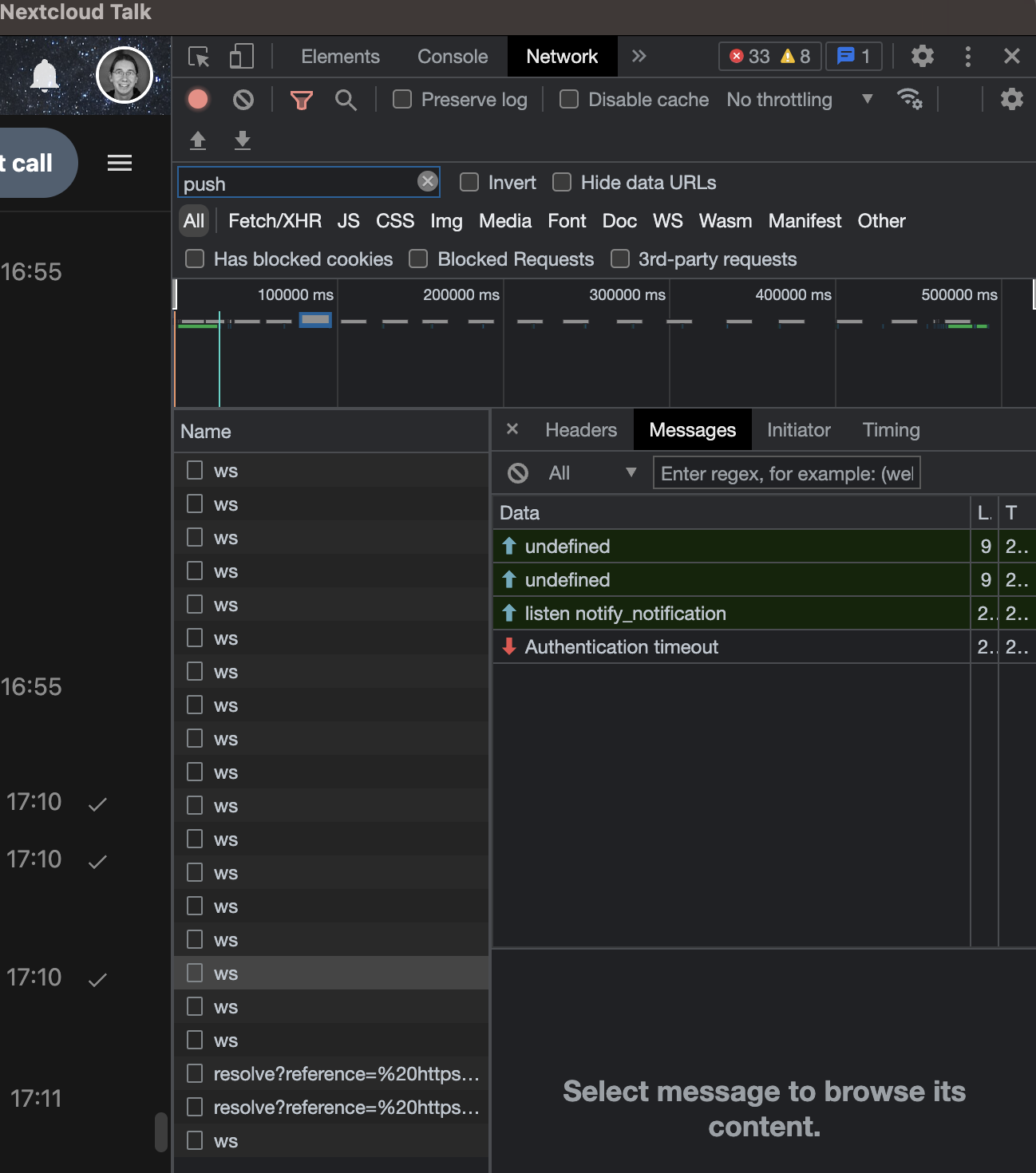This screenshot has height=1173, width=1036.
Task: Export HAR file download icon
Action: (243, 140)
